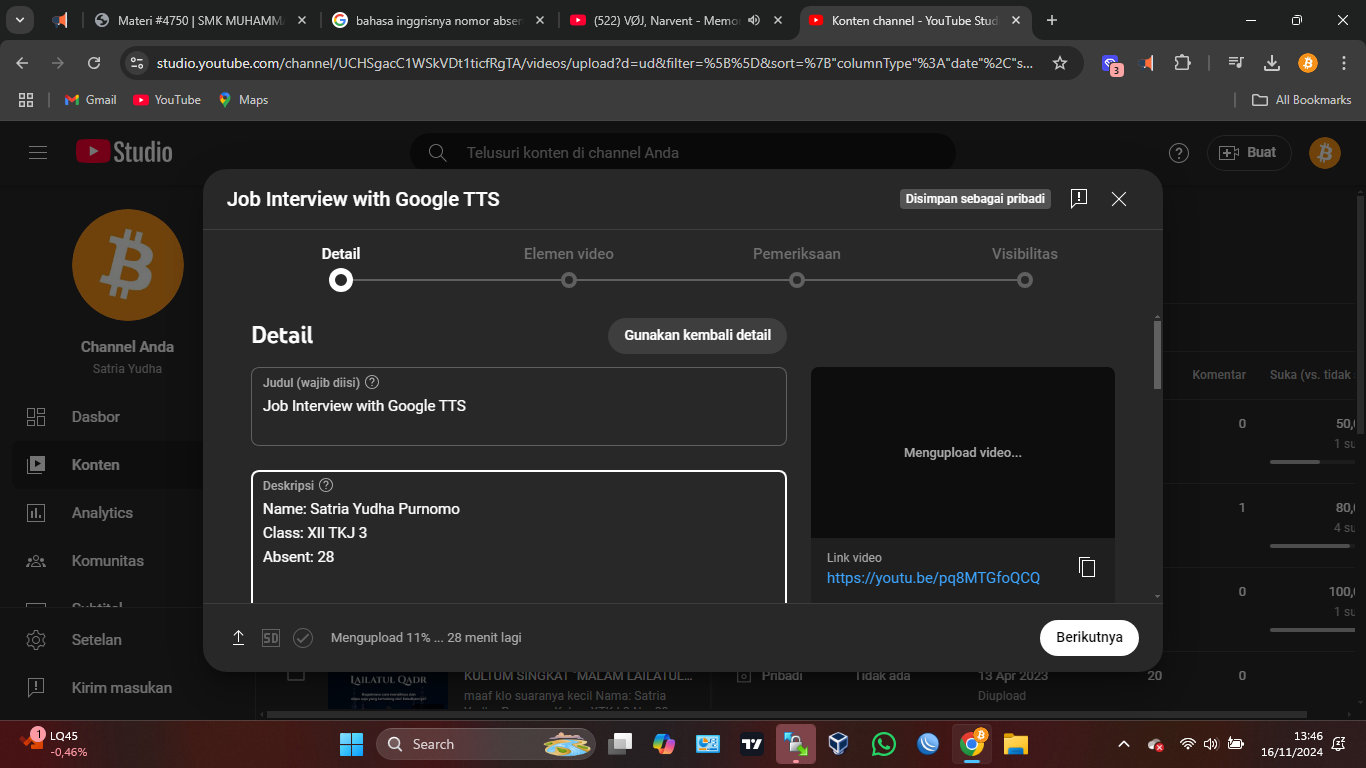Click Disimpan sebagai pribadi badge

point(975,199)
